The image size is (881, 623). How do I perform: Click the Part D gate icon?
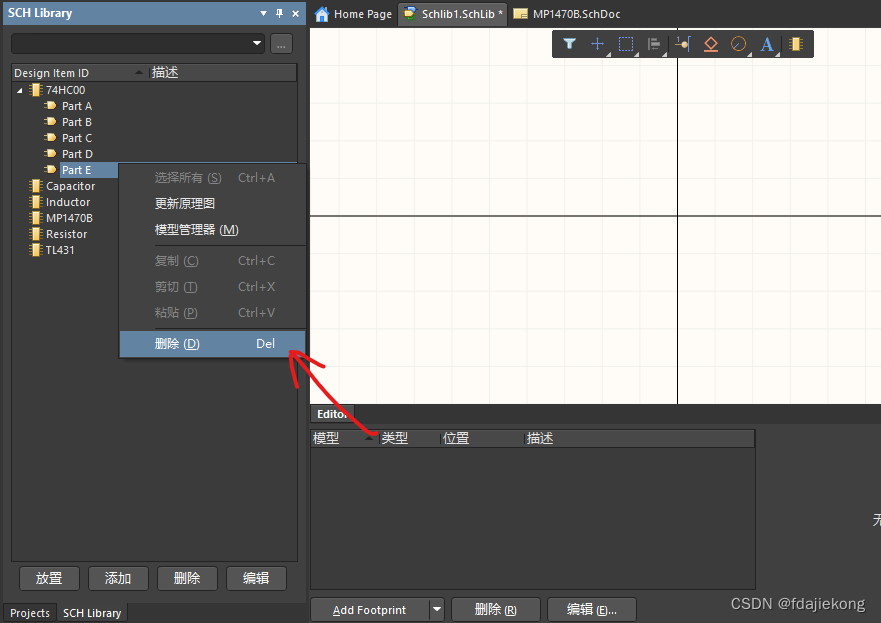coord(51,153)
